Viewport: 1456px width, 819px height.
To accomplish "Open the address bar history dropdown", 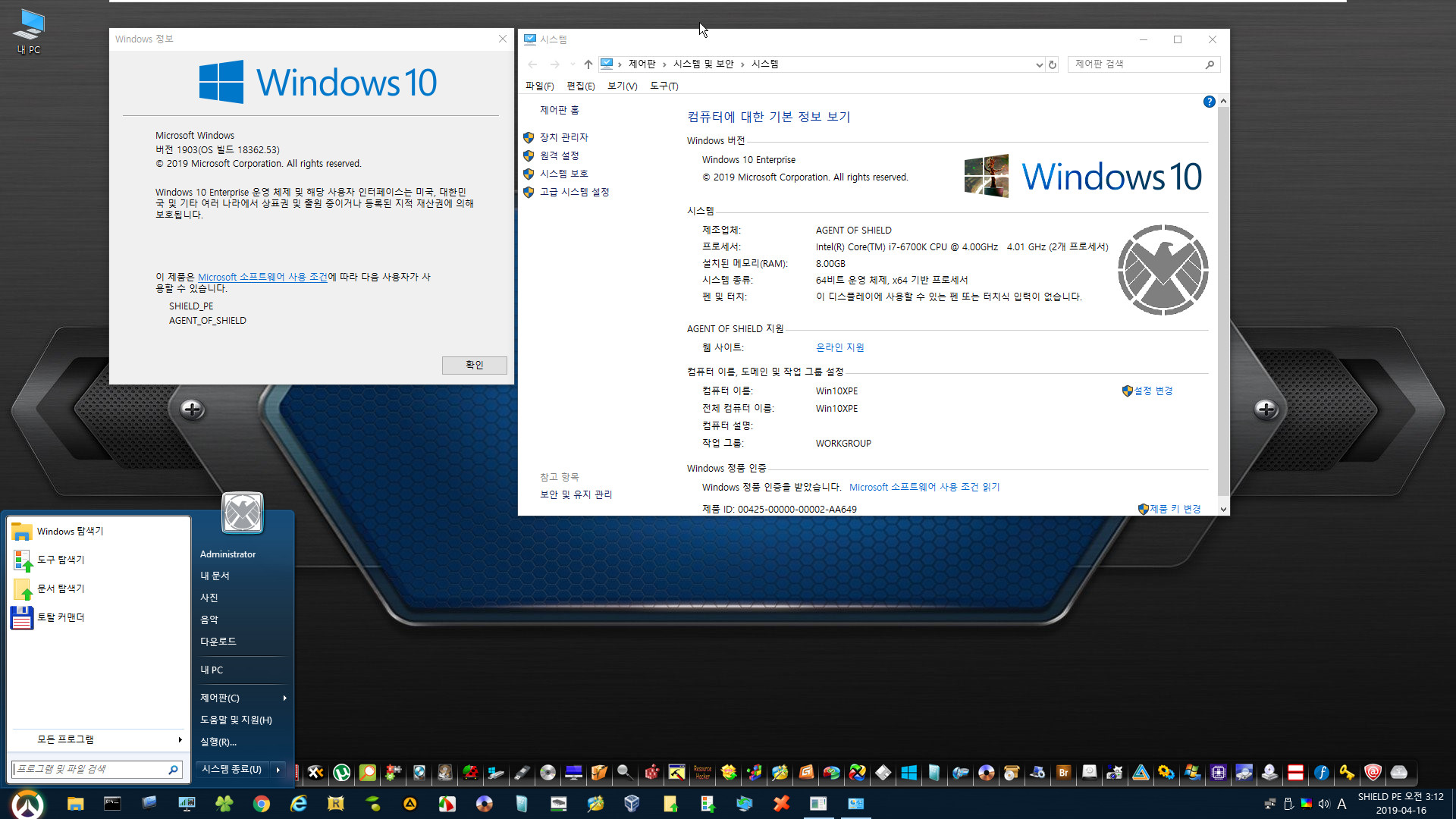I will (x=1039, y=64).
